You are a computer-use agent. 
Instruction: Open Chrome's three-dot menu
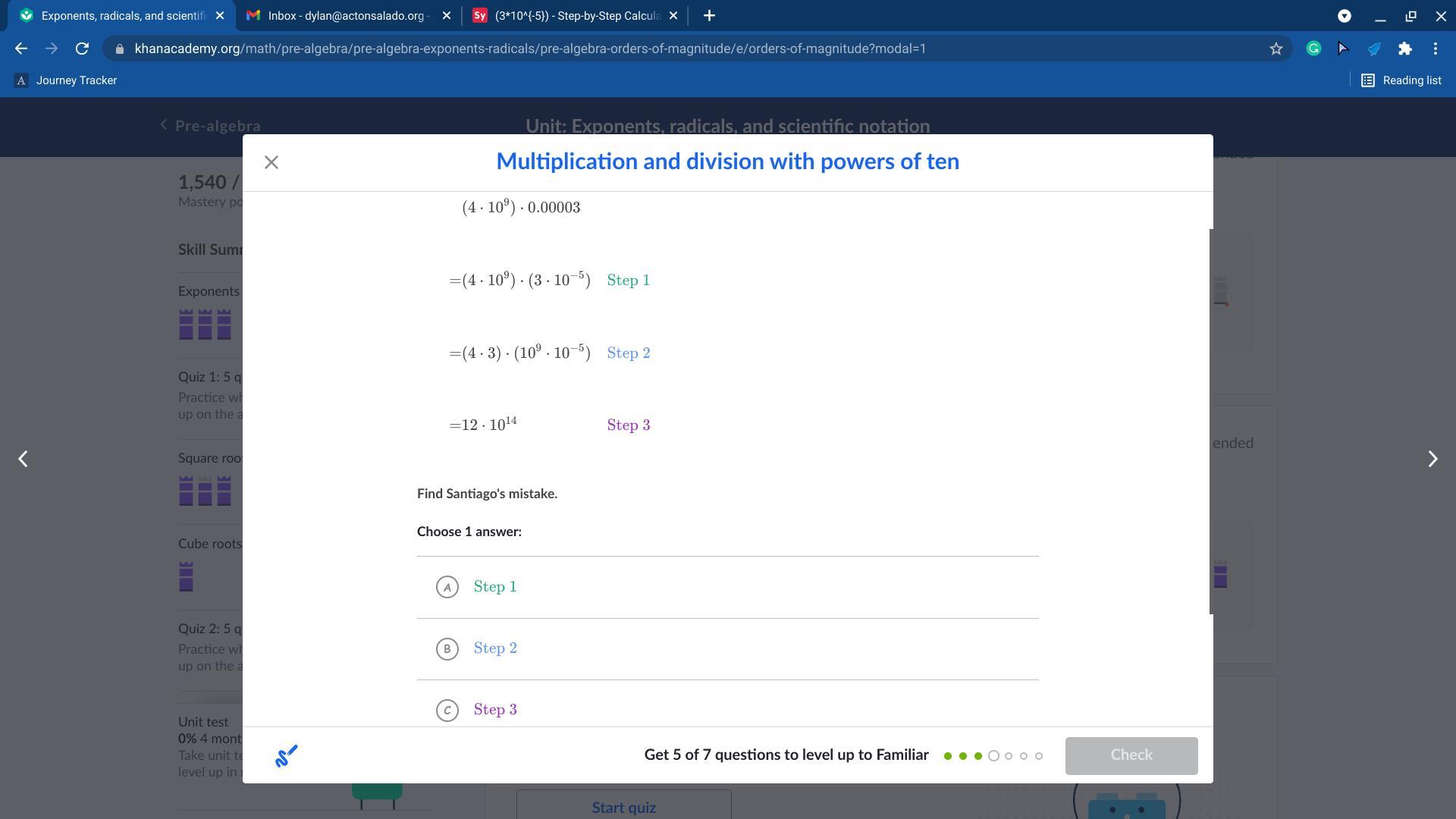(x=1436, y=49)
